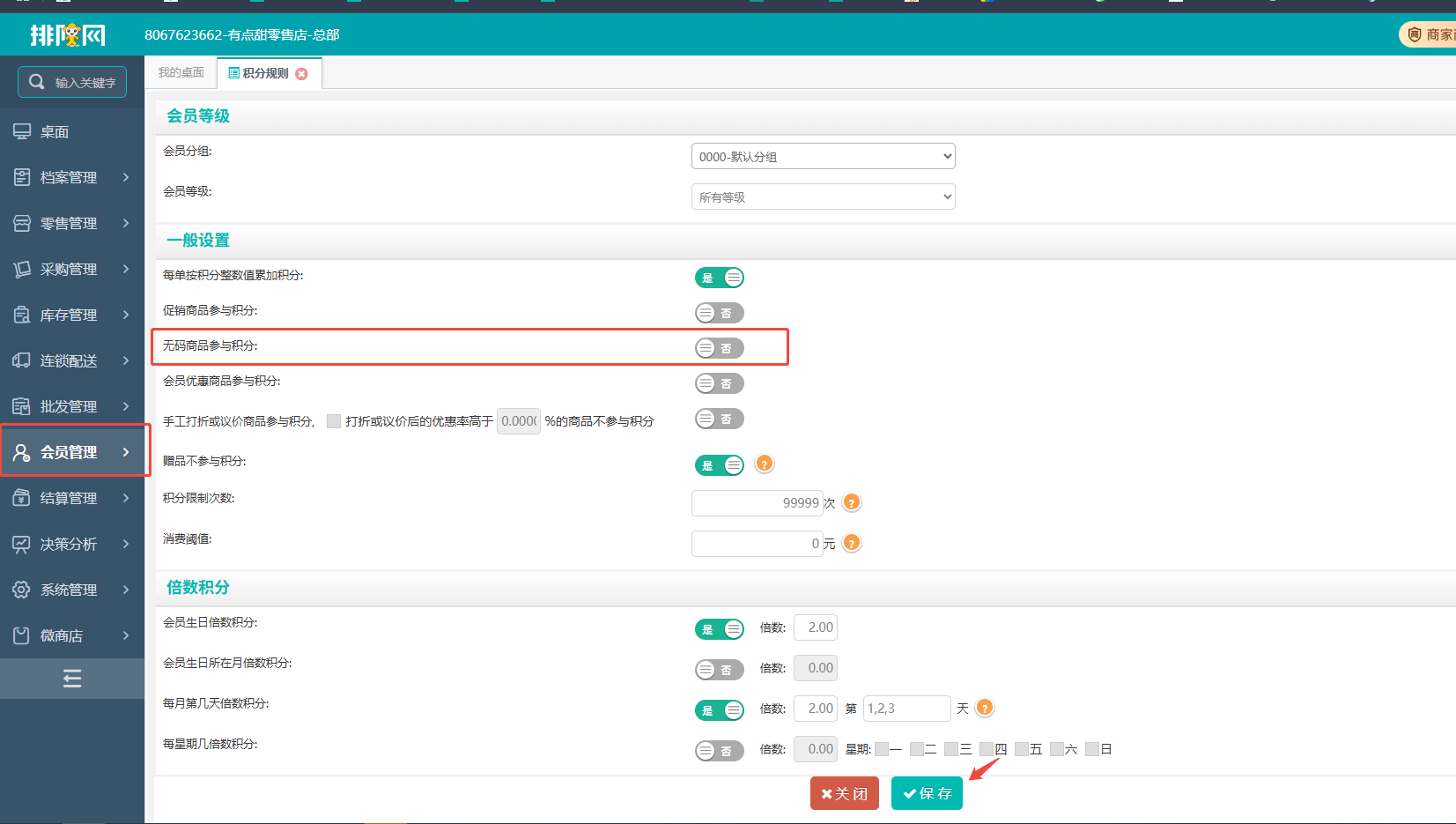
Task: Click the 消费阈值 input field
Action: coord(758,543)
